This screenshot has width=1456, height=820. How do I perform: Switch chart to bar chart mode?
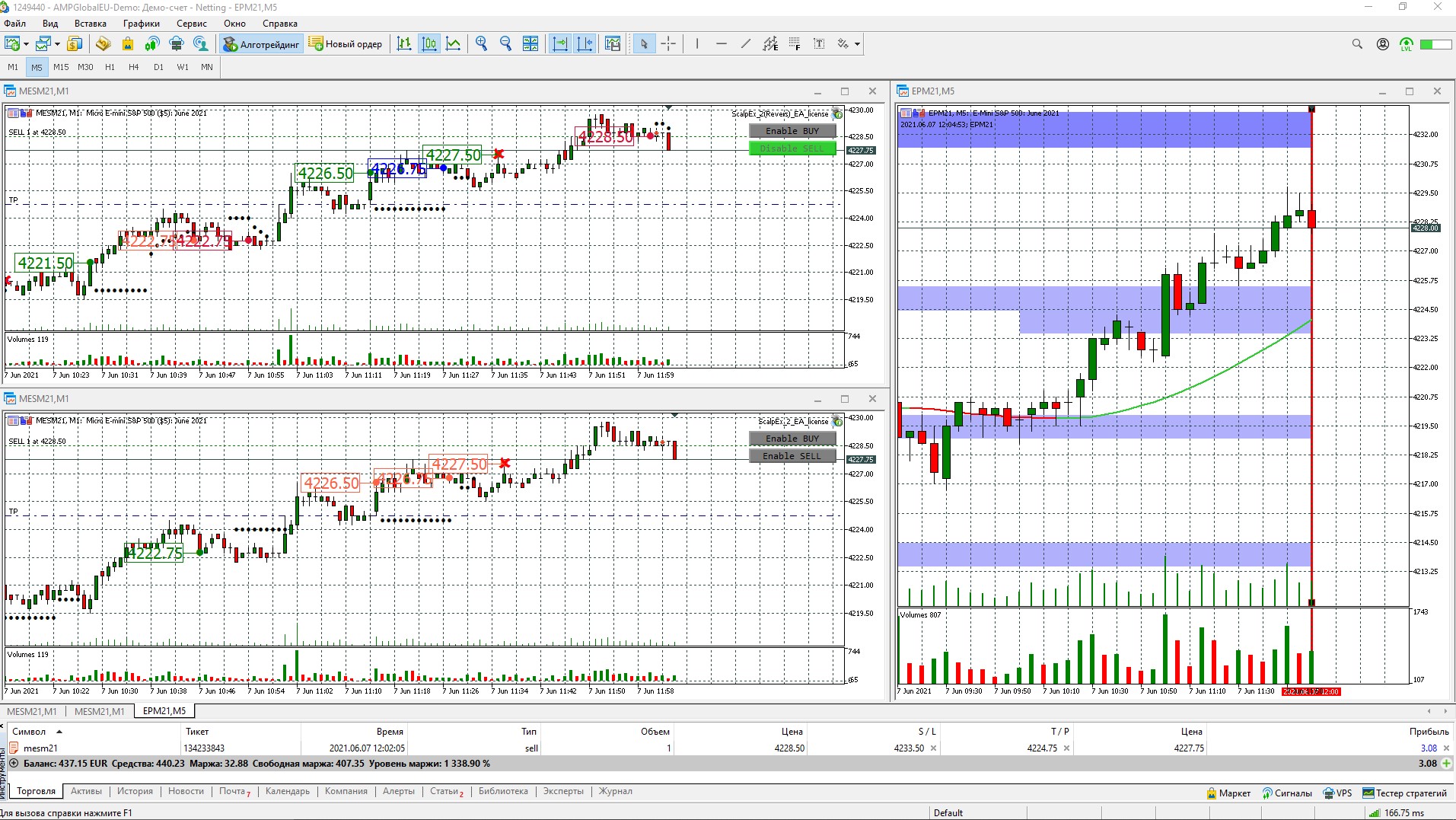[404, 44]
